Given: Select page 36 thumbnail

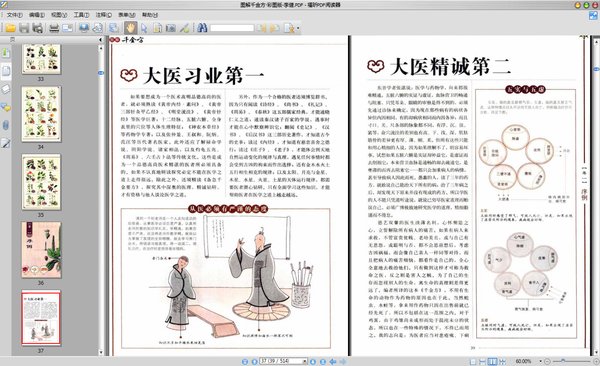Looking at the screenshot, I should [41, 250].
